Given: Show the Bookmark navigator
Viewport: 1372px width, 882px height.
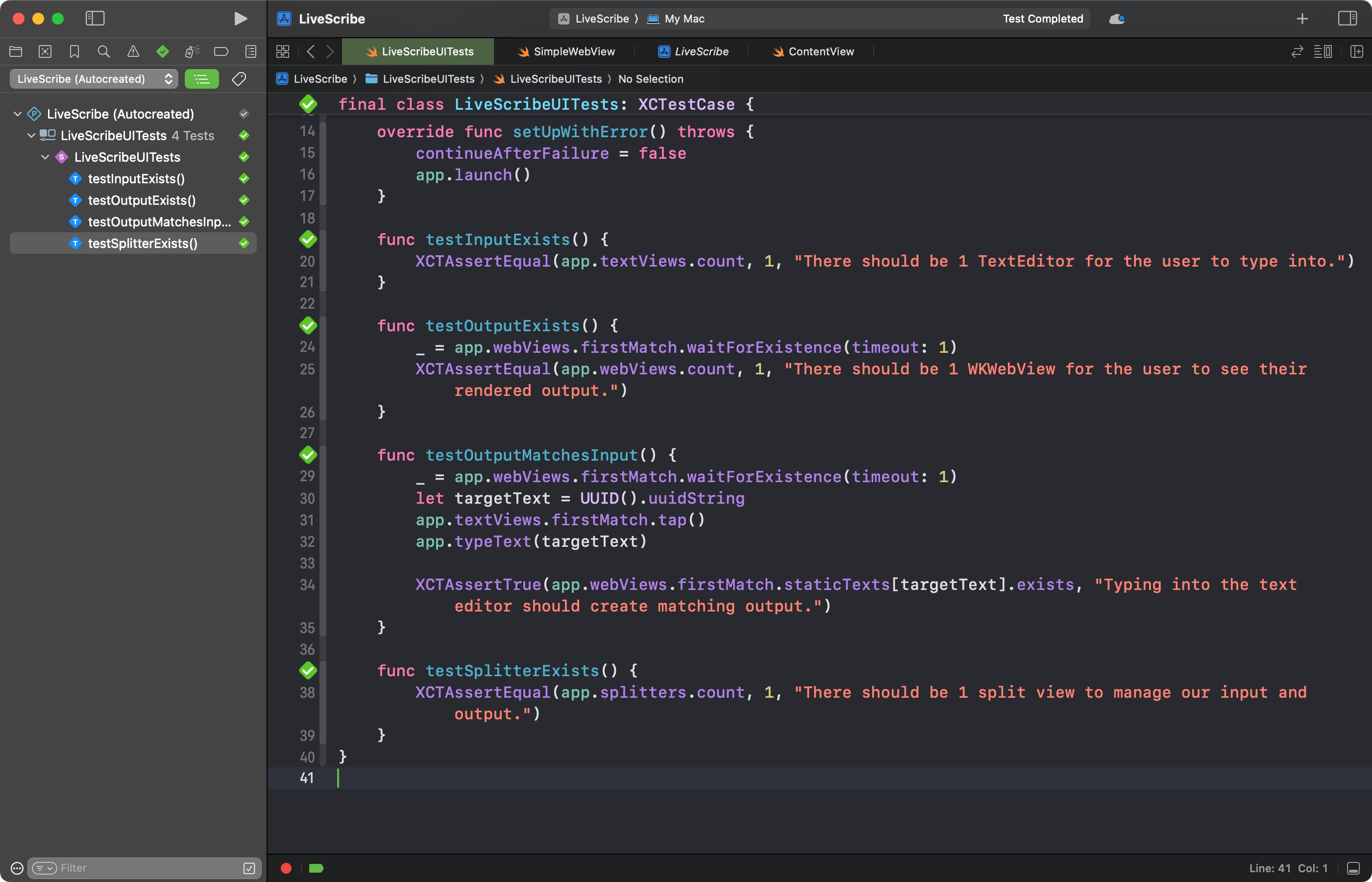Looking at the screenshot, I should tap(74, 51).
